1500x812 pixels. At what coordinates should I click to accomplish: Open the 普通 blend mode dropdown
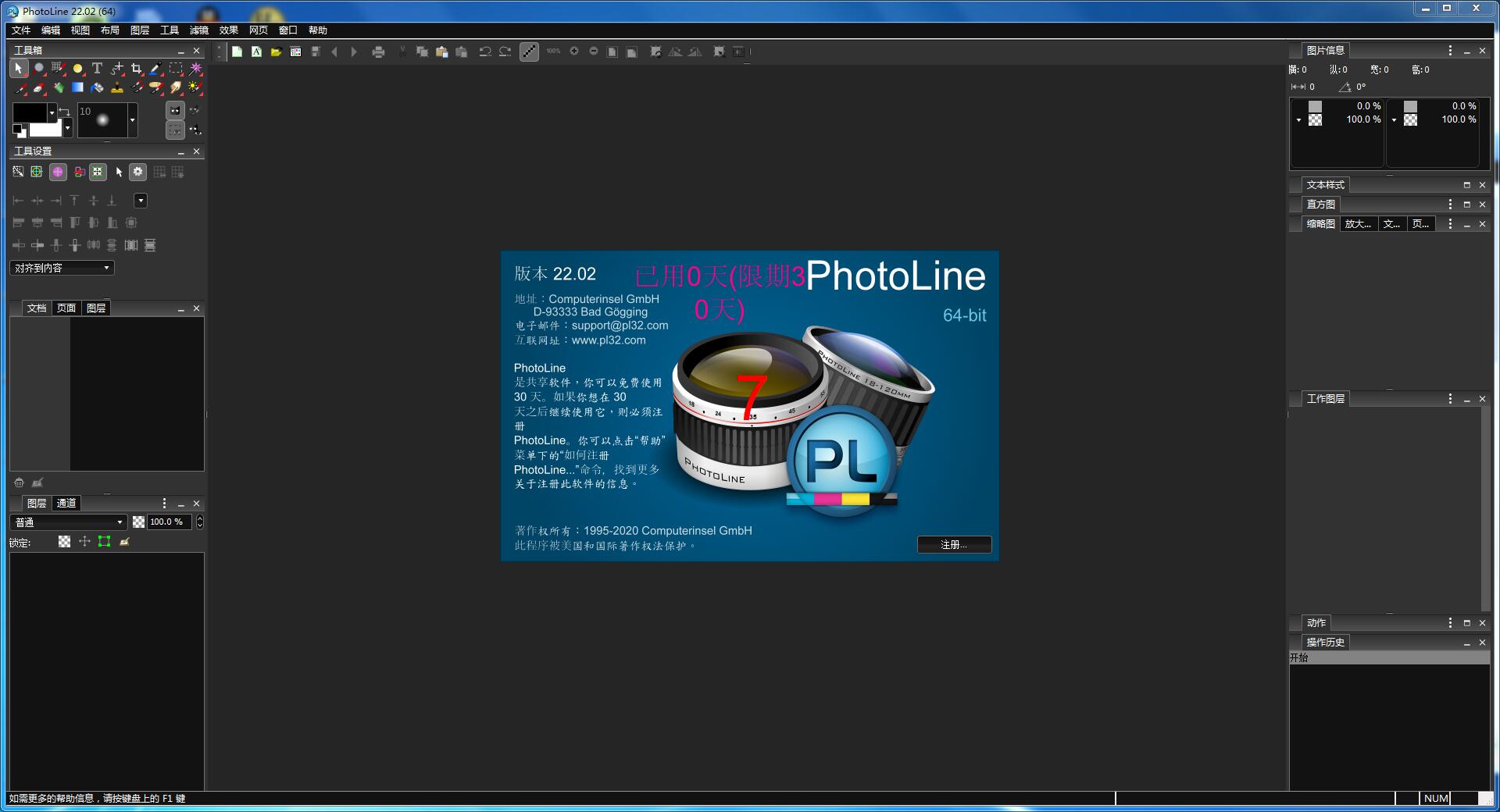coord(68,522)
